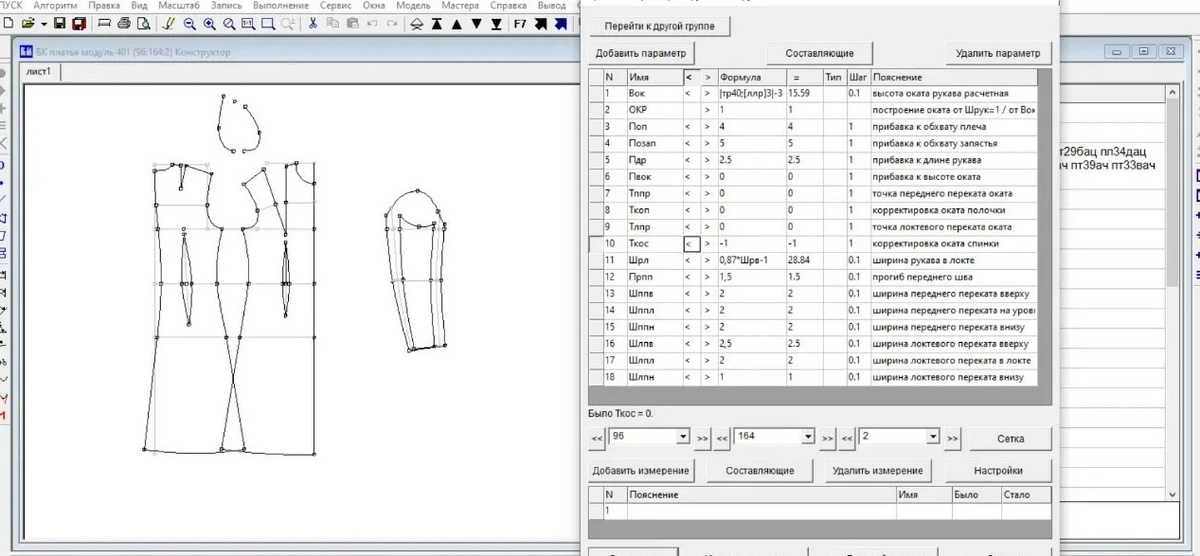The width and height of the screenshot is (1200, 556).
Task: Click the F7 toolbar icon
Action: (520, 22)
